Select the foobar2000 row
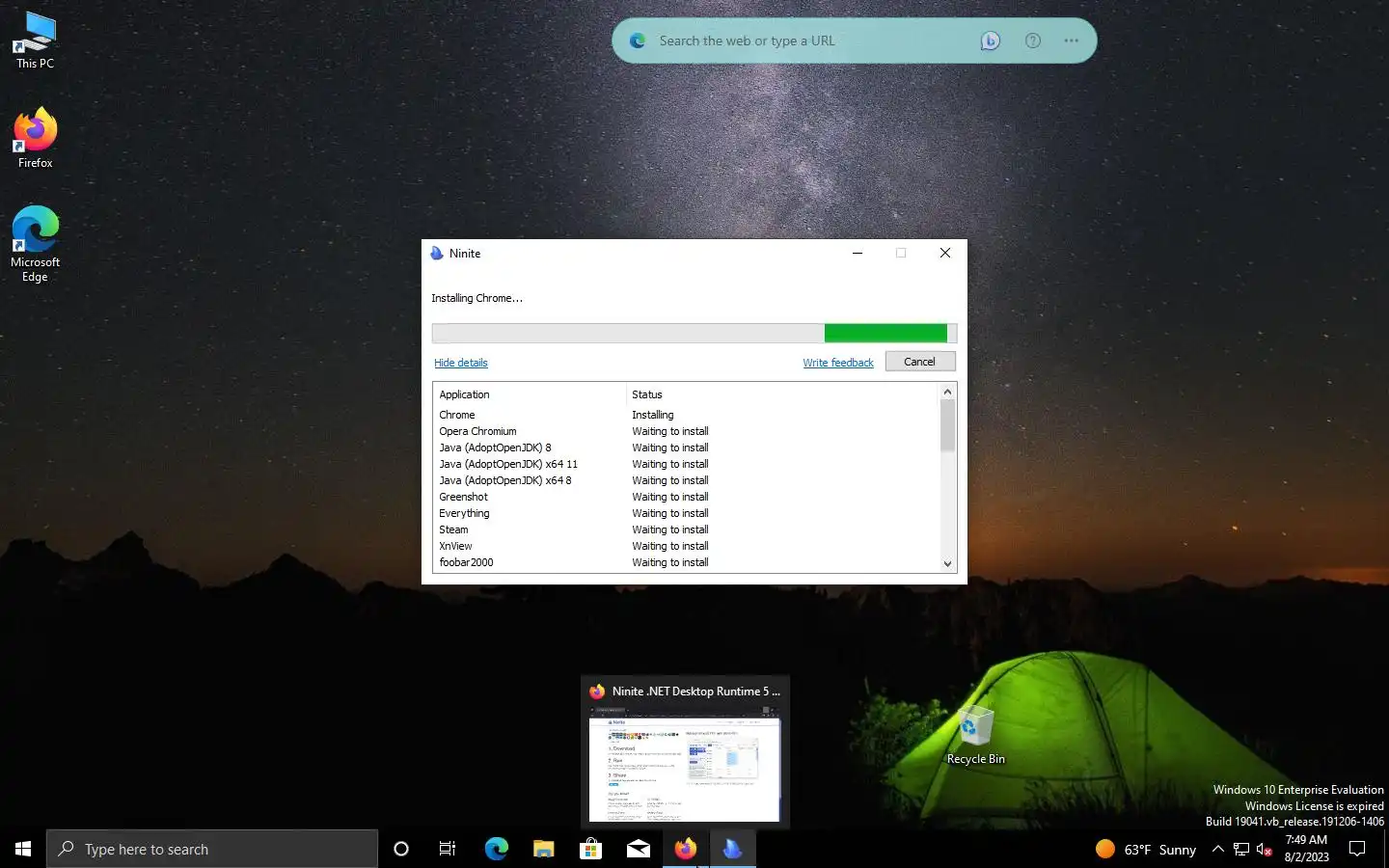1389x868 pixels. pyautogui.click(x=686, y=562)
